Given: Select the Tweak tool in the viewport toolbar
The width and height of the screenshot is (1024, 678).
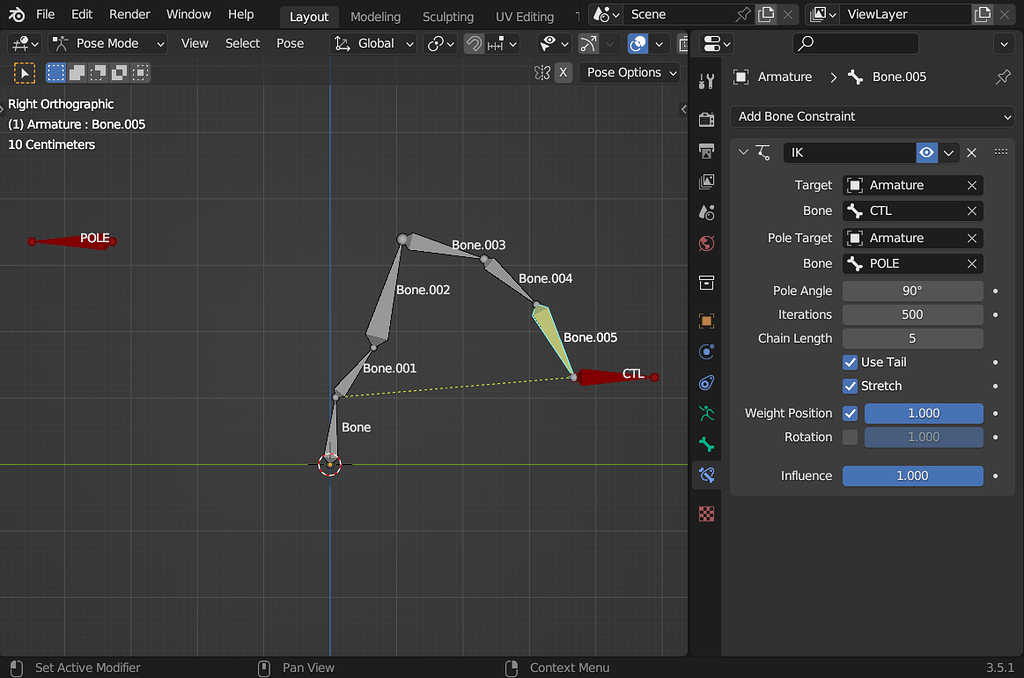Looking at the screenshot, I should (24, 72).
